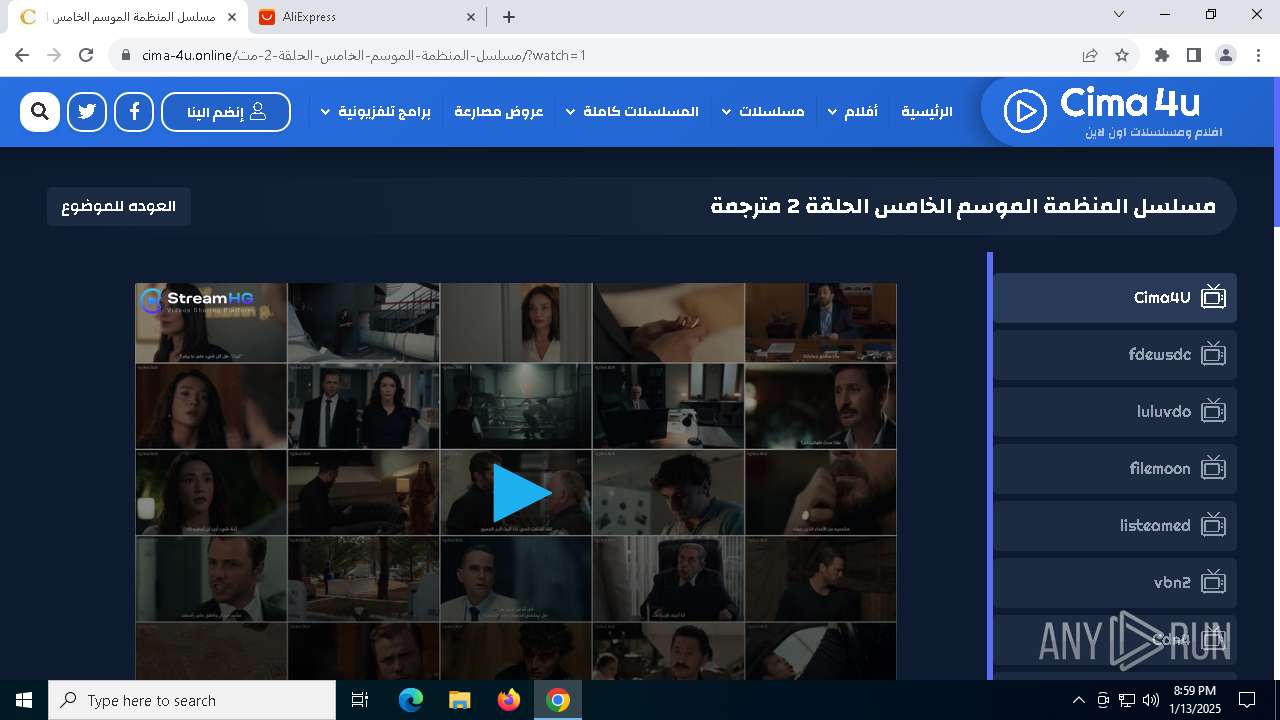This screenshot has height=720, width=1280.
Task: Reload the current page
Action: pyautogui.click(x=87, y=55)
